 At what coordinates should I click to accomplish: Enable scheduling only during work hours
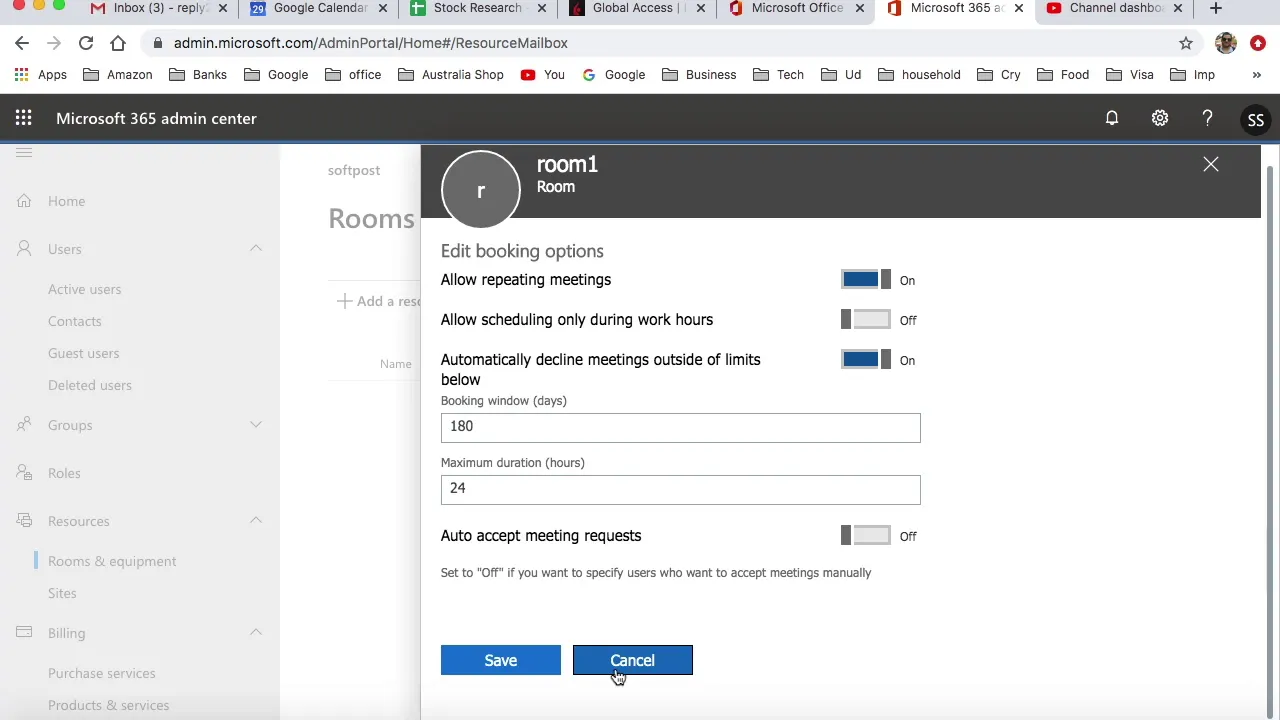pos(865,320)
